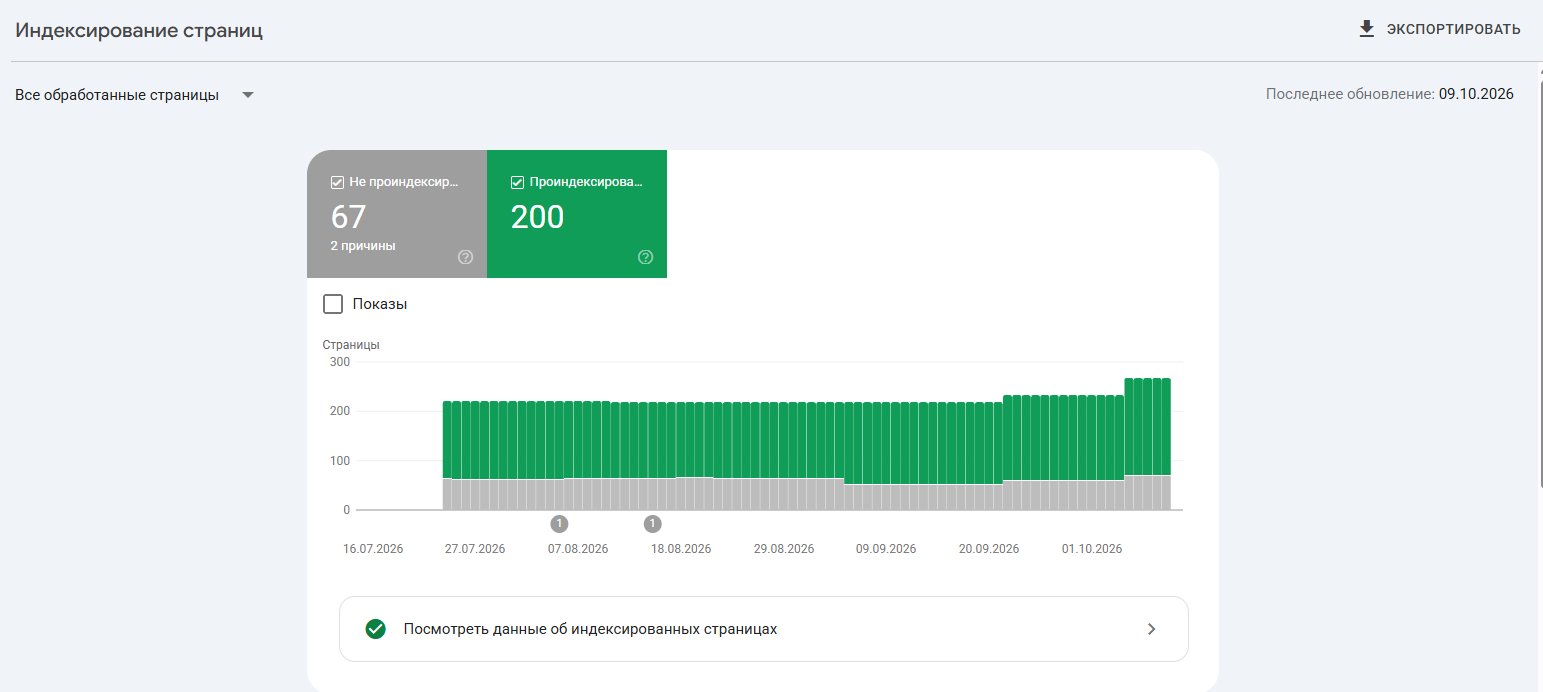Select the green indexed 200 card
Image resolution: width=1543 pixels, height=692 pixels.
577,214
